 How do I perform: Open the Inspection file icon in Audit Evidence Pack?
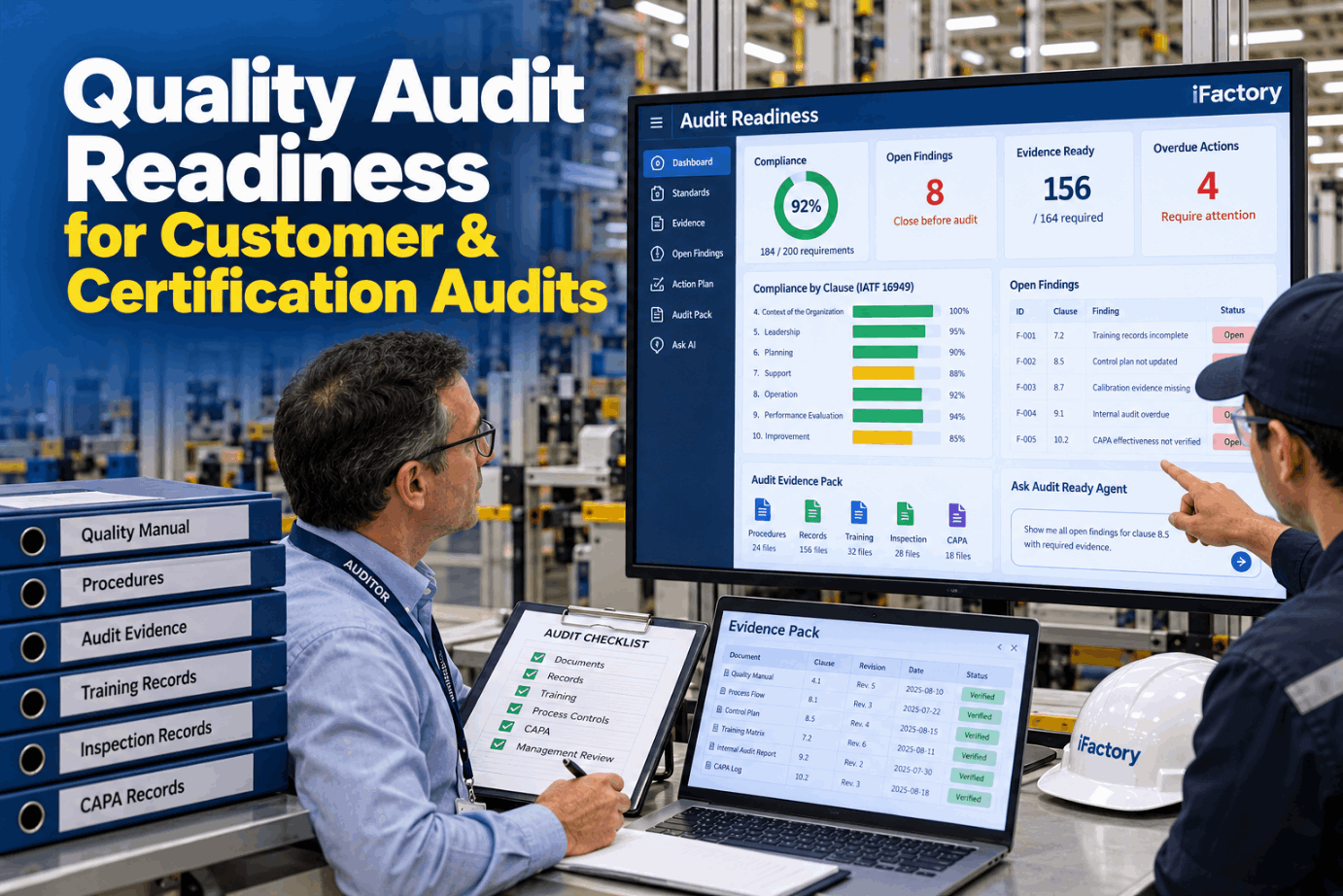tap(906, 513)
